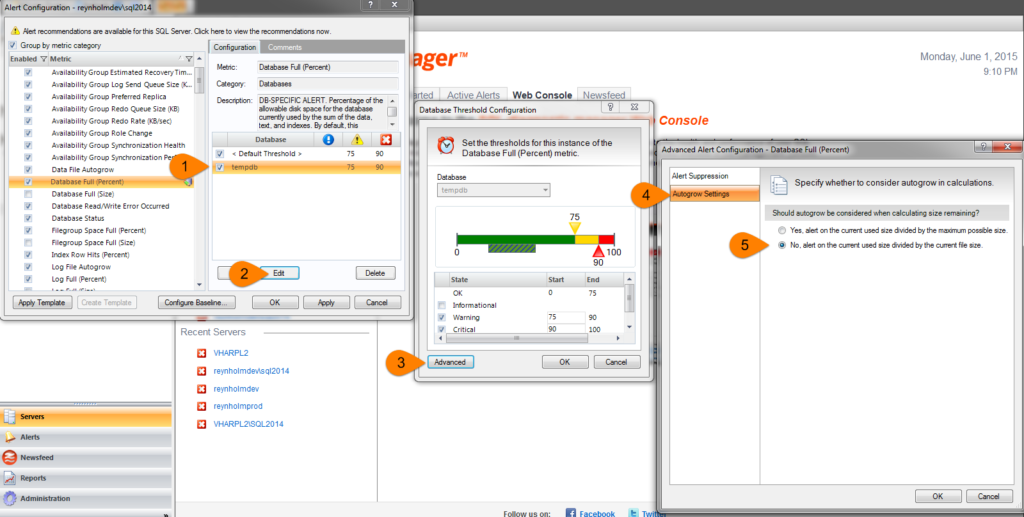The image size is (1024, 517).
Task: Toggle the Warning state checkbox
Action: [442, 317]
